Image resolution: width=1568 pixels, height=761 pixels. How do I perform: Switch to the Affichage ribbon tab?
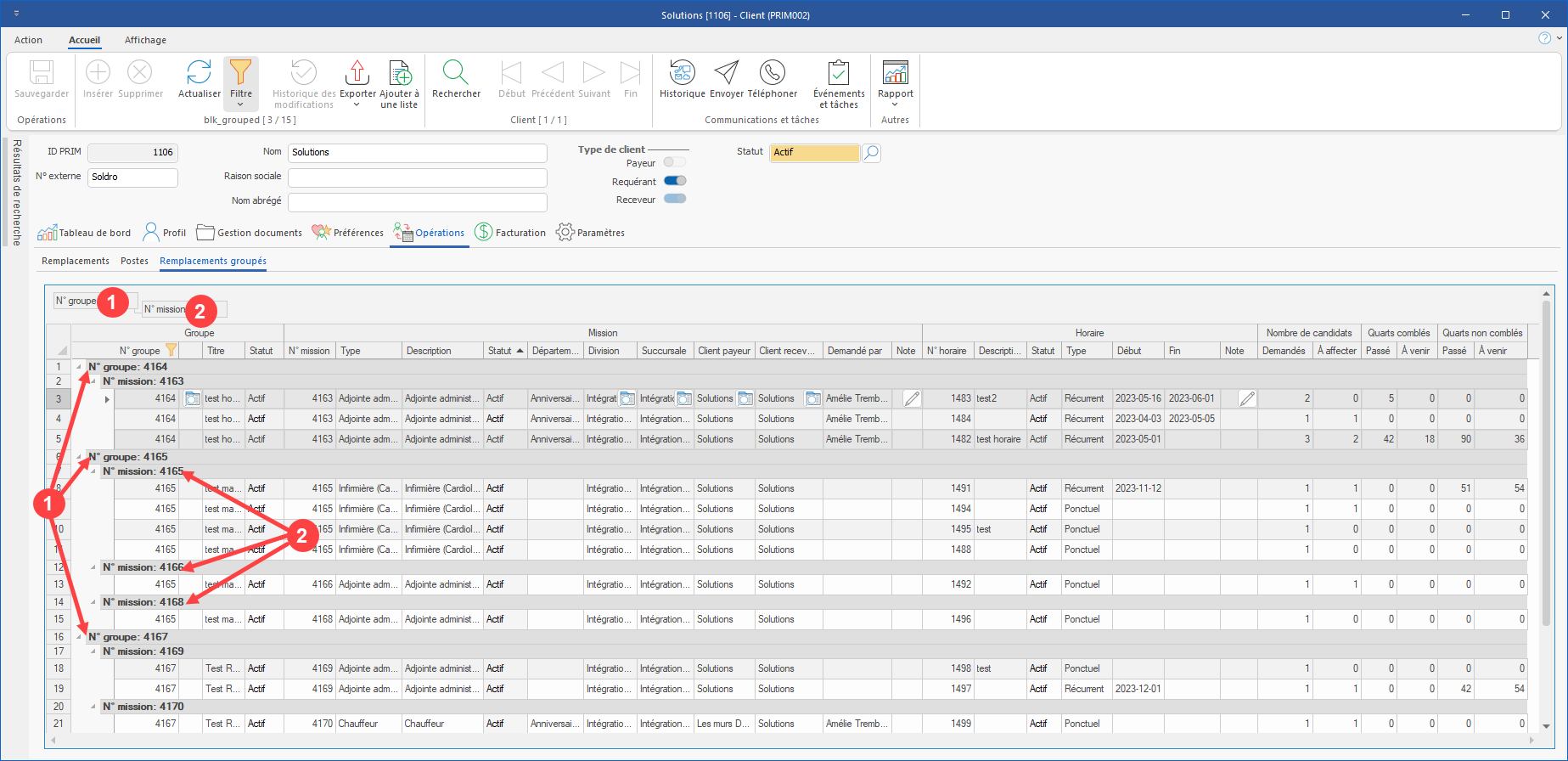[145, 40]
